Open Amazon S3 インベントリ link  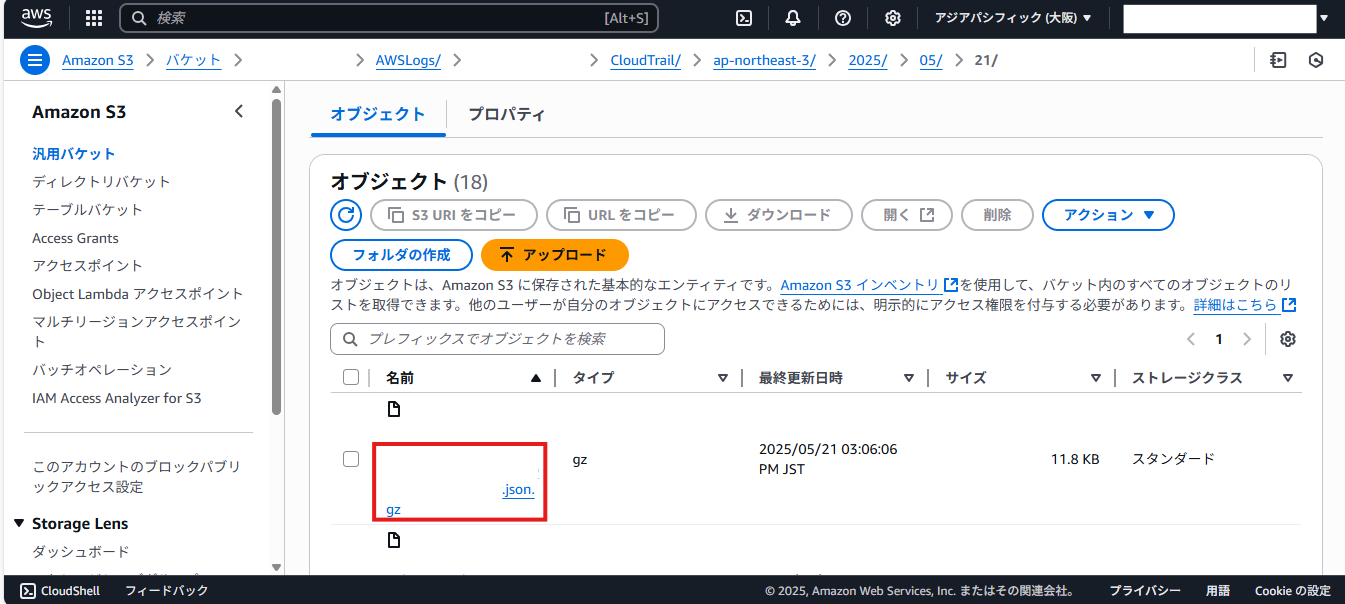pos(869,285)
